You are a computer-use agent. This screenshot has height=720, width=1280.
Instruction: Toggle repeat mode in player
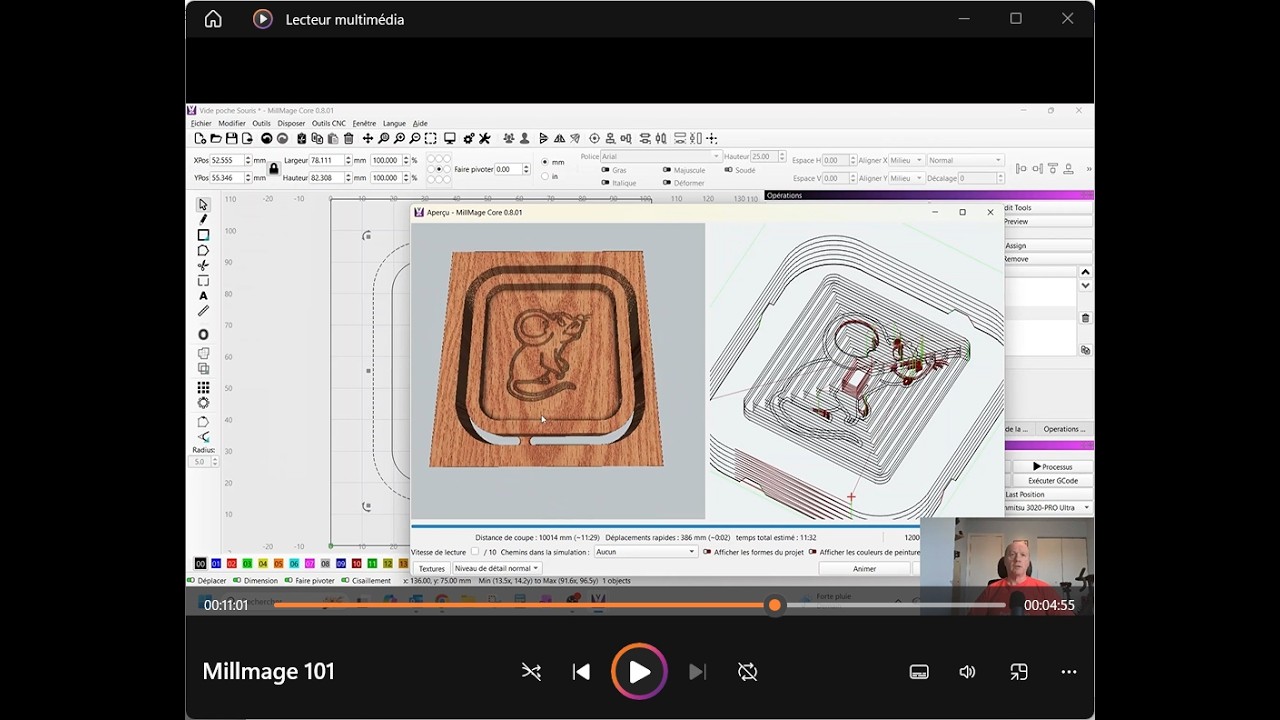pos(747,672)
